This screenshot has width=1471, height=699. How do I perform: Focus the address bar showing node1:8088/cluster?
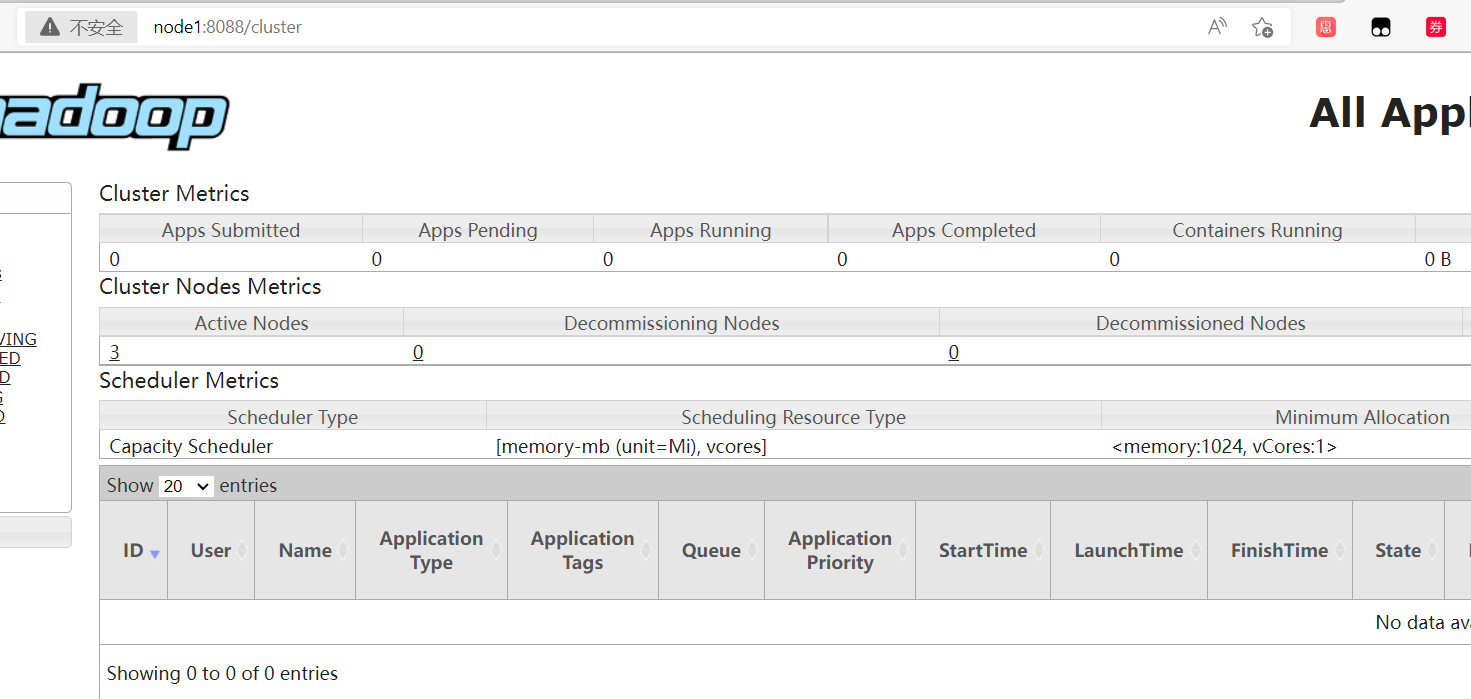coord(600,27)
